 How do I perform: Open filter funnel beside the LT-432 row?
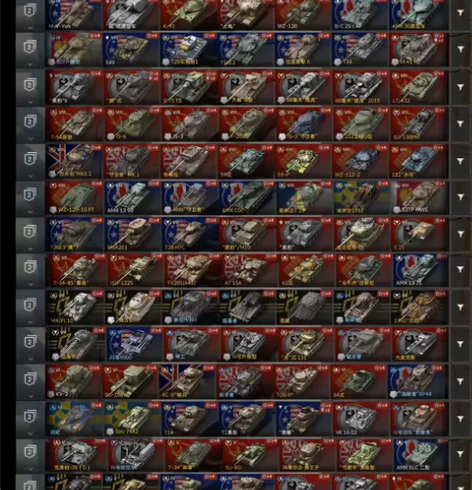(460, 87)
